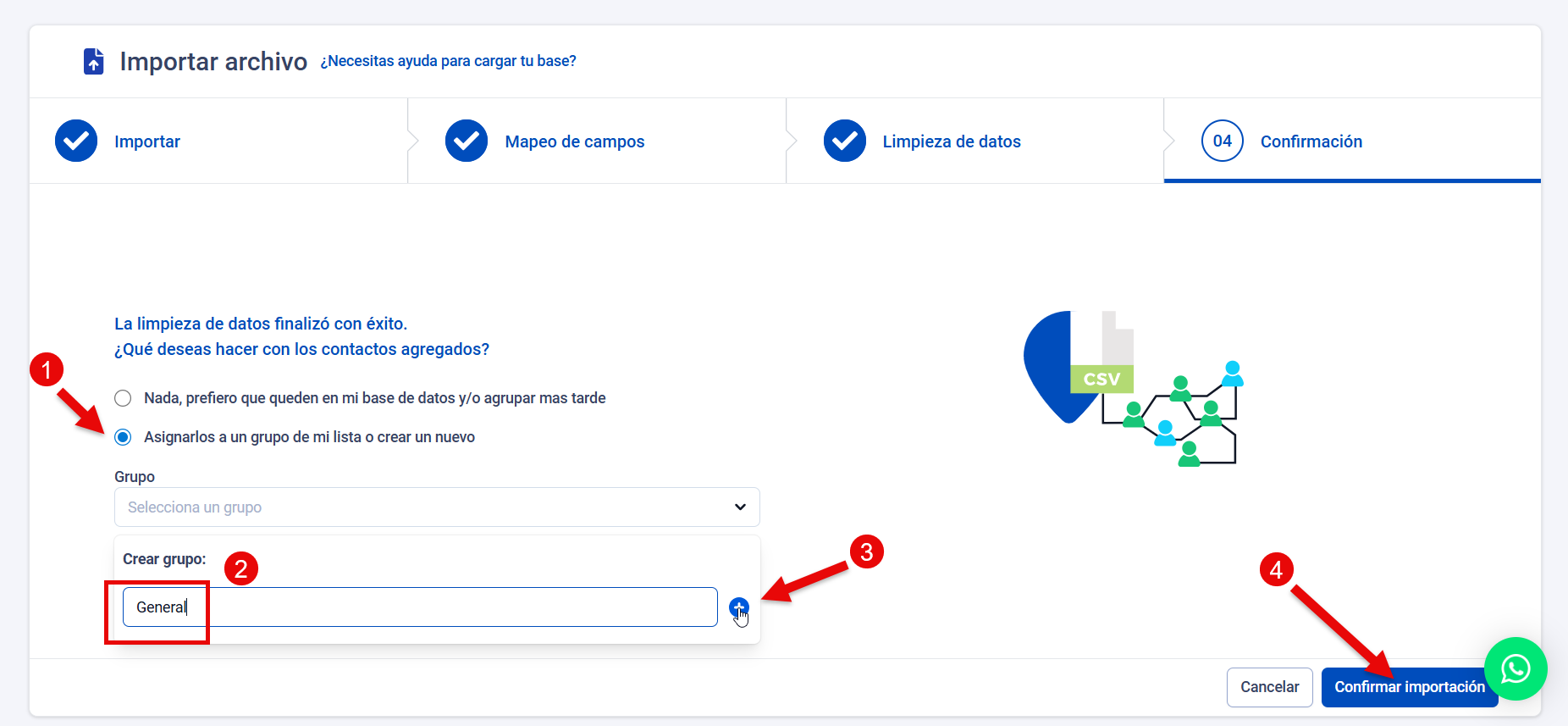Open the WhatsApp chat bubble
The width and height of the screenshot is (1568, 726).
click(1515, 669)
